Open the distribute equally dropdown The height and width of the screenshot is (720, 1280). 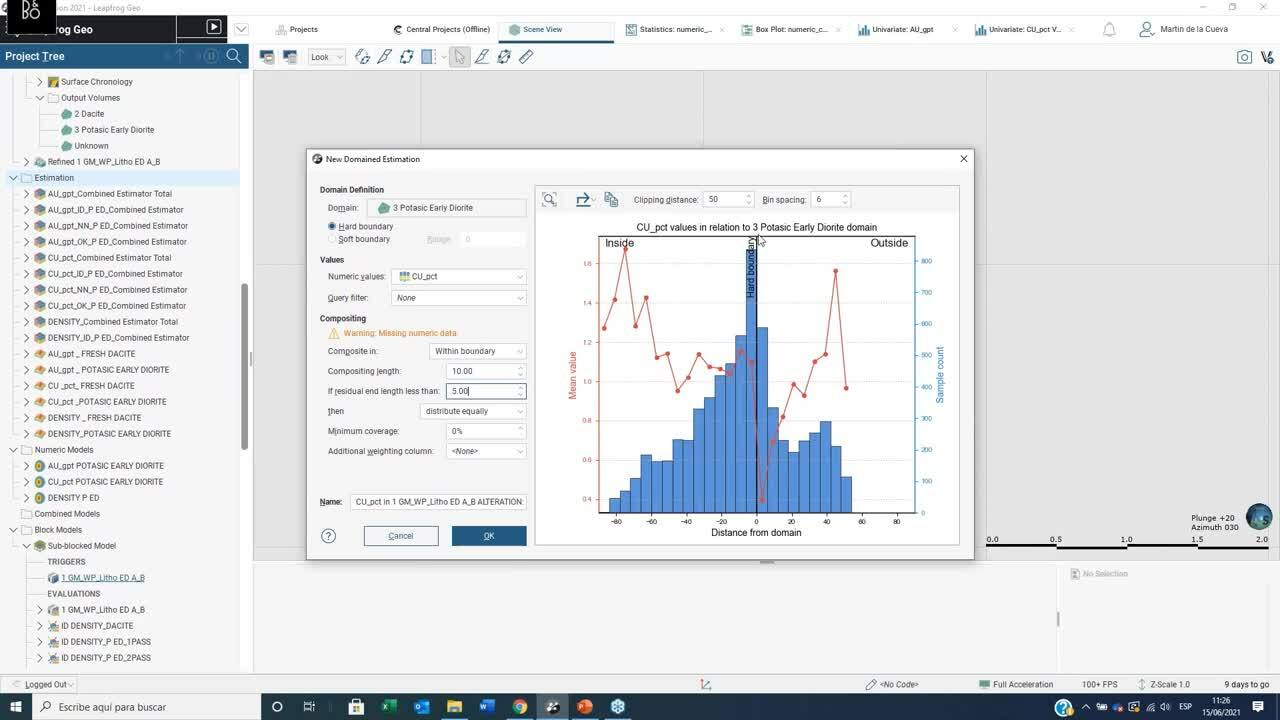click(x=473, y=411)
